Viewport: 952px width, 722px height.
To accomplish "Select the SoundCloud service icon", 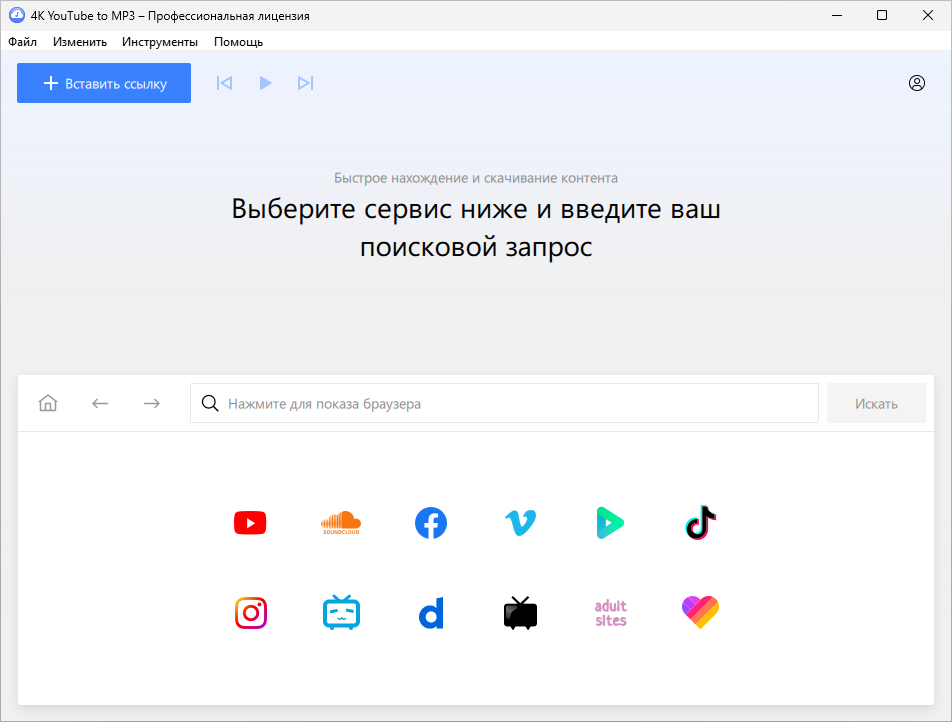I will coord(340,522).
